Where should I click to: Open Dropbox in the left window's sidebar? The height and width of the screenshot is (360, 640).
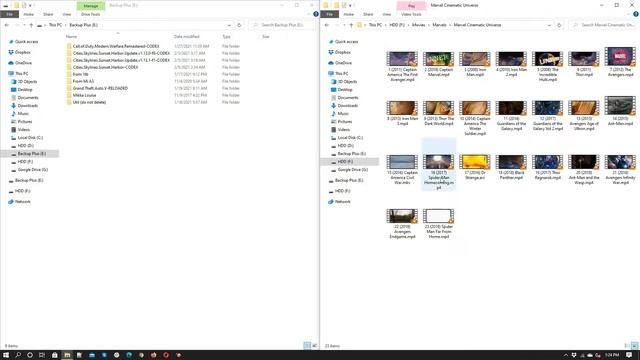click(19, 52)
